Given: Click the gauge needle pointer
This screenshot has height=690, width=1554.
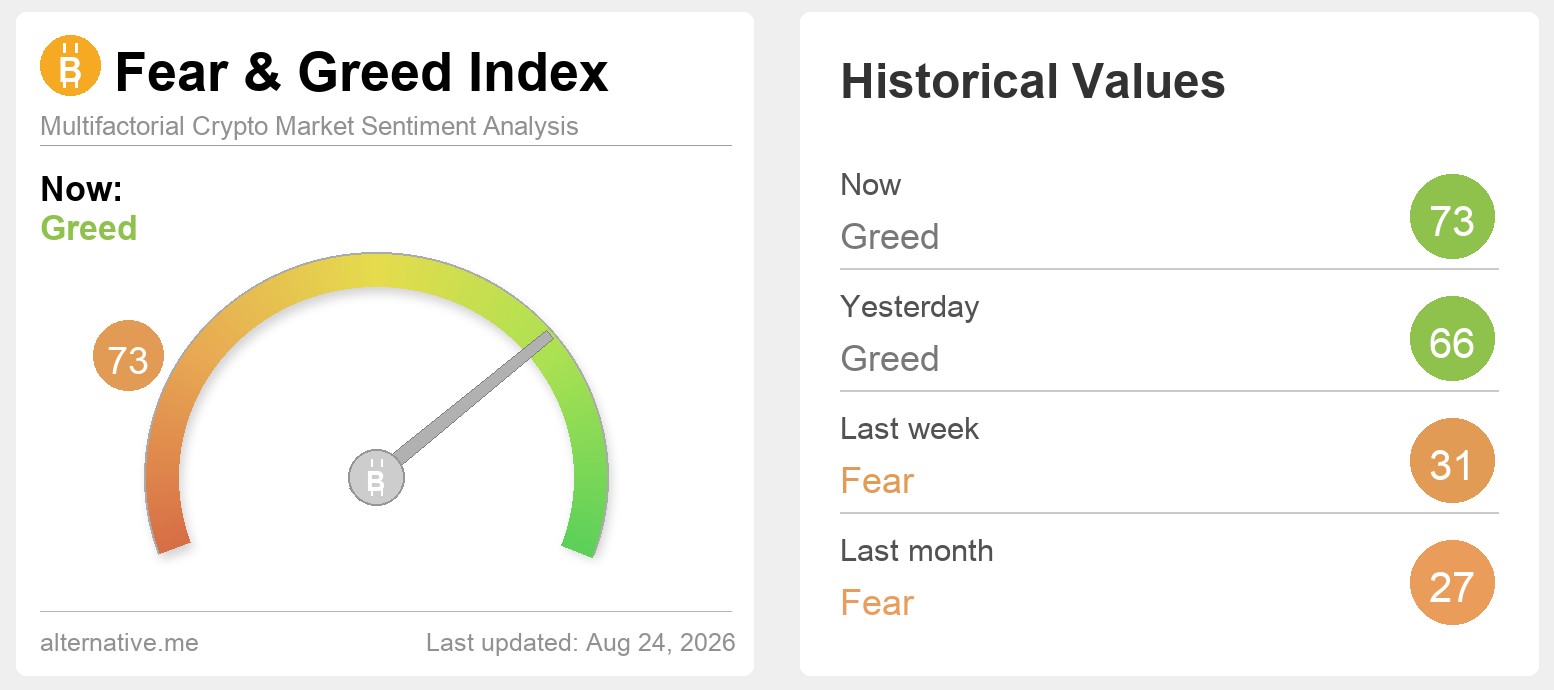Looking at the screenshot, I should click(472, 400).
